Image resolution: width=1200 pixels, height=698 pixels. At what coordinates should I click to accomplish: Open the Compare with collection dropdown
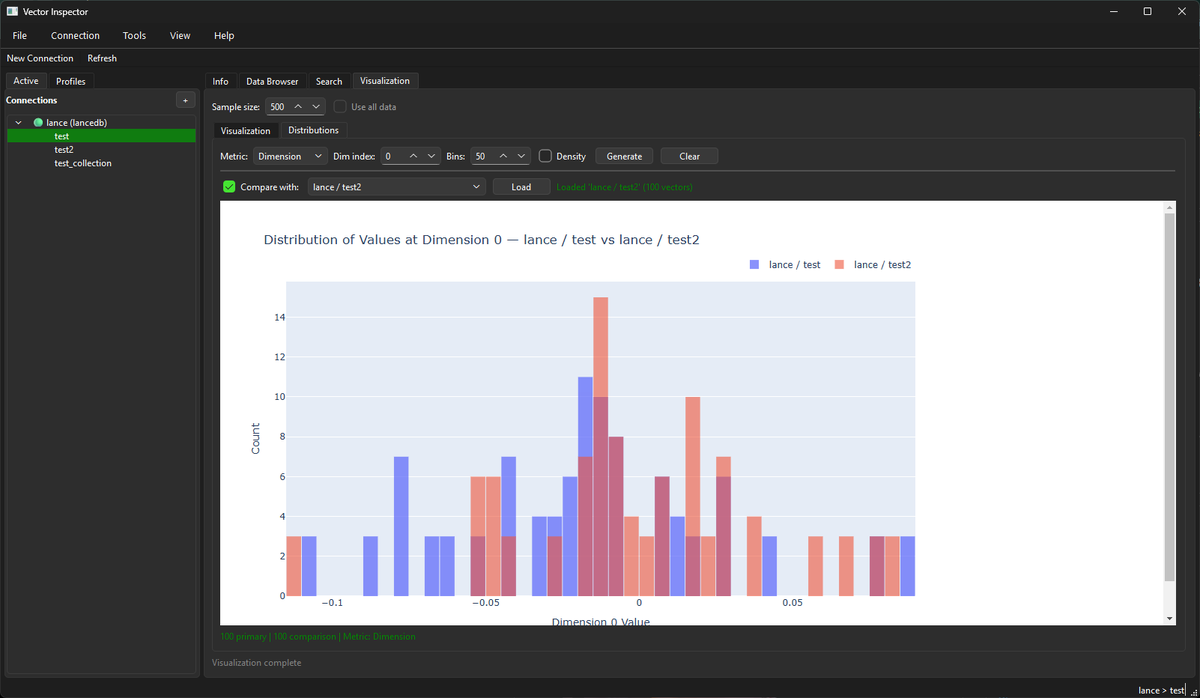pyautogui.click(x=396, y=187)
